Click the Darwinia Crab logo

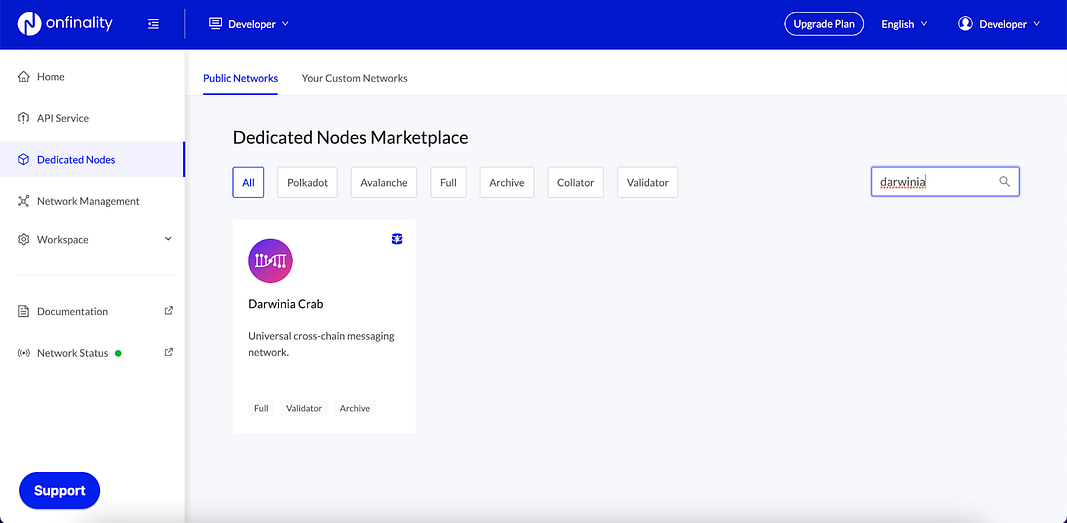[271, 261]
